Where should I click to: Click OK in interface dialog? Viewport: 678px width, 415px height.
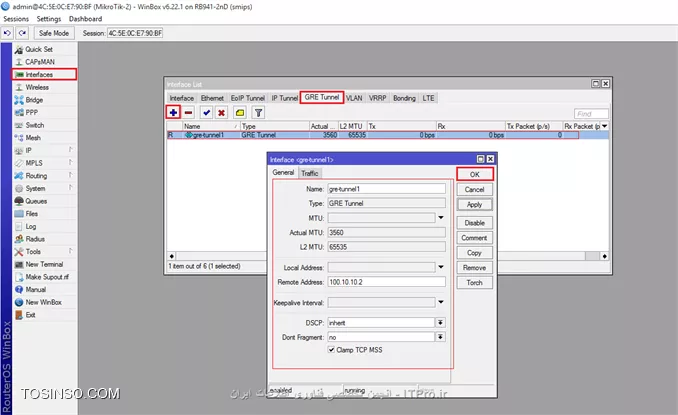pyautogui.click(x=474, y=174)
